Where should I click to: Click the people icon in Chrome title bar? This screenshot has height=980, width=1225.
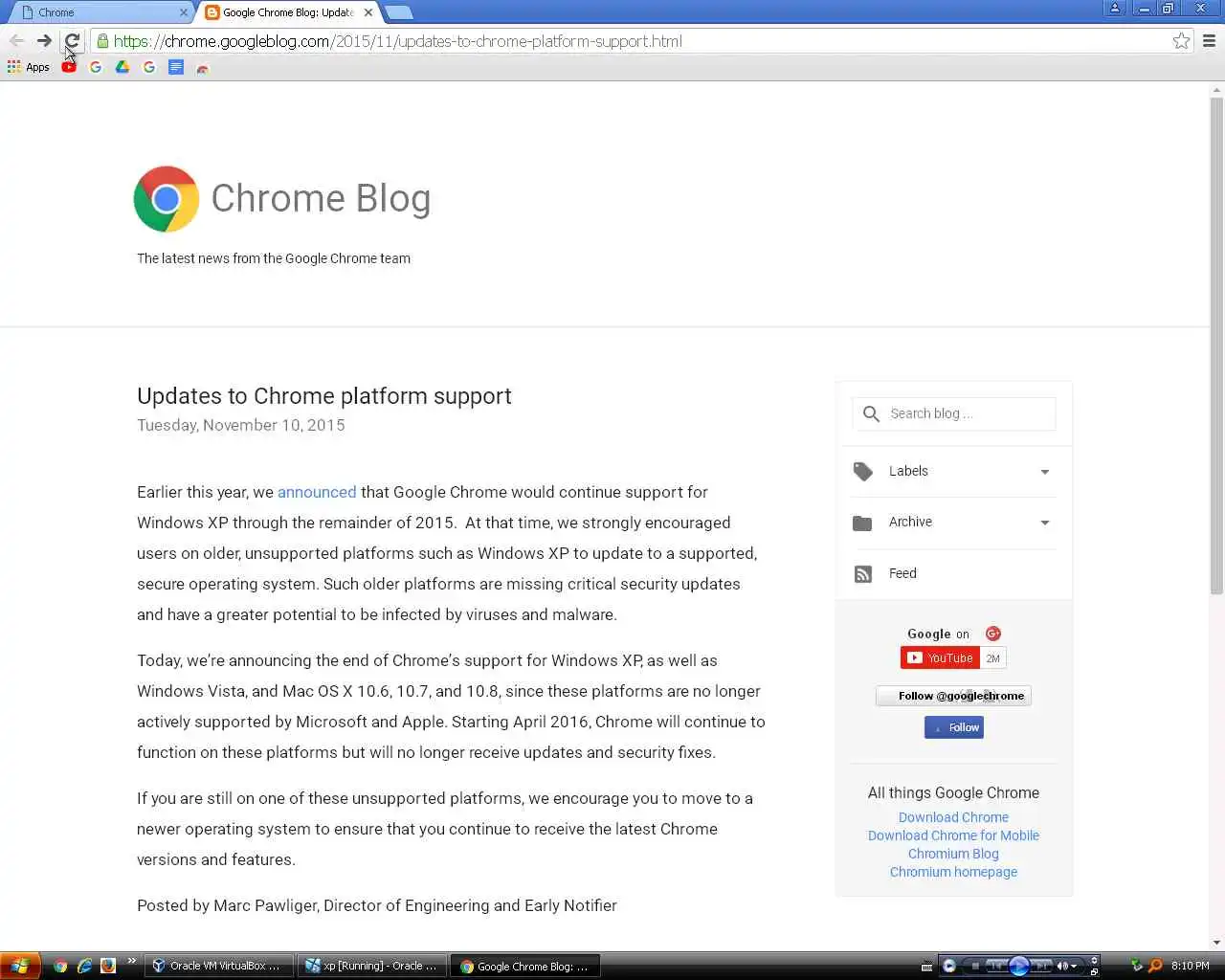coord(1115,9)
